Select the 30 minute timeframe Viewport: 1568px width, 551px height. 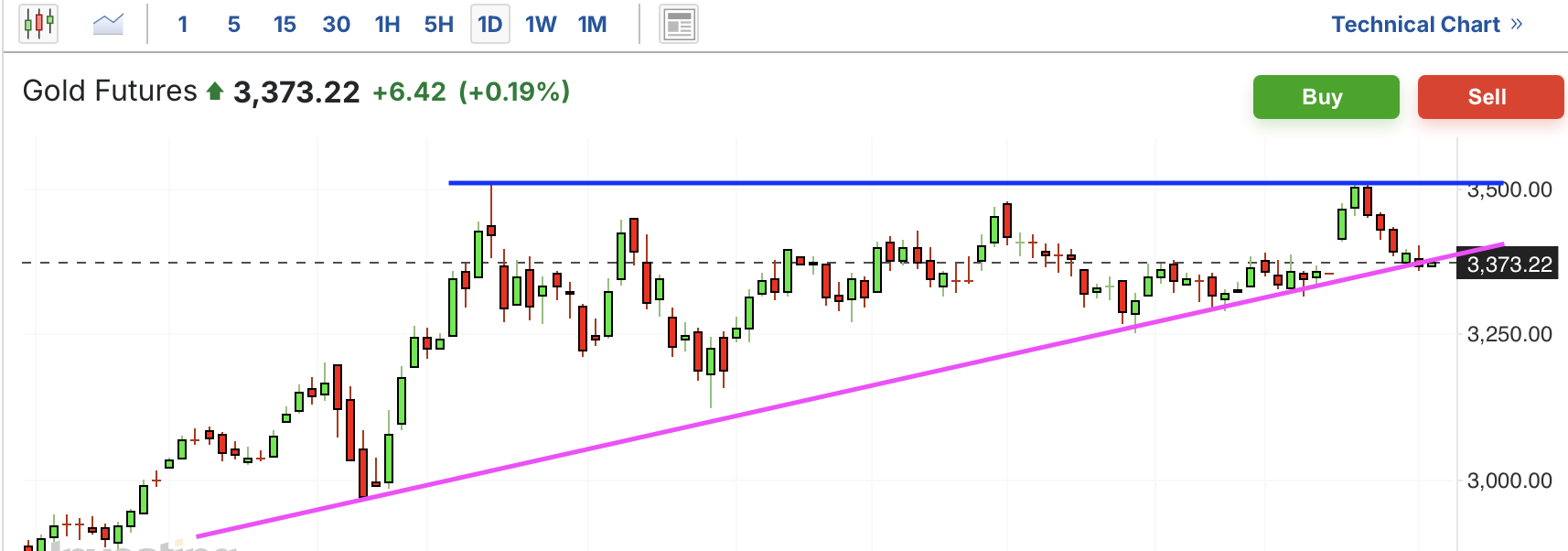click(x=336, y=24)
